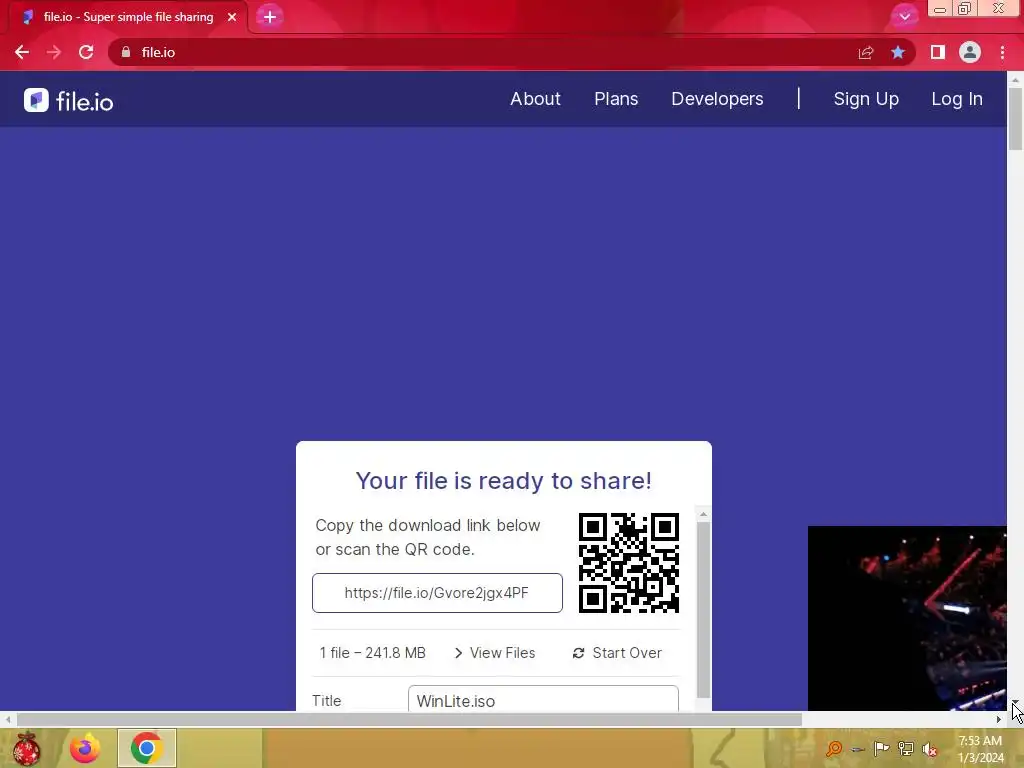Click the network tray icon
Image resolution: width=1024 pixels, height=768 pixels.
point(906,748)
